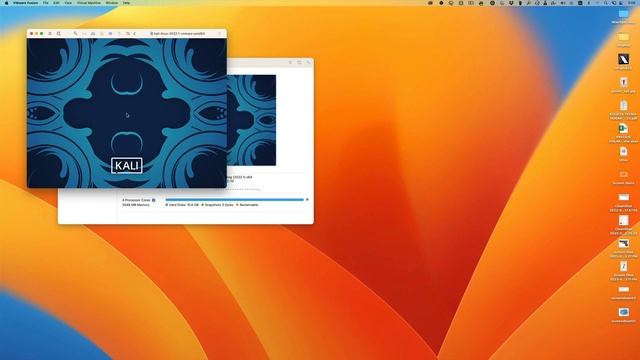Click refresh icon at end of disk usage bar
Image resolution: width=640 pixels, height=360 pixels.
pyautogui.click(x=307, y=200)
